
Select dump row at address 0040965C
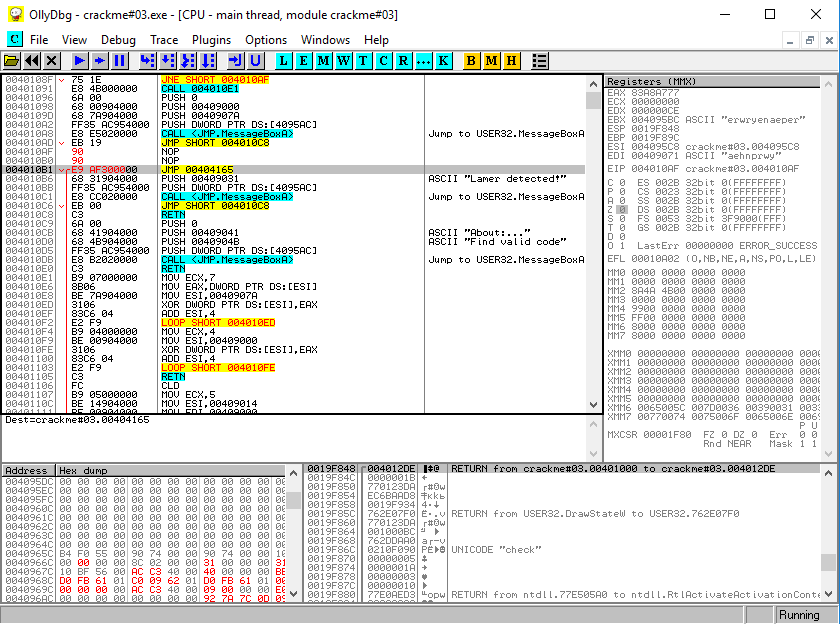[x=145, y=553]
